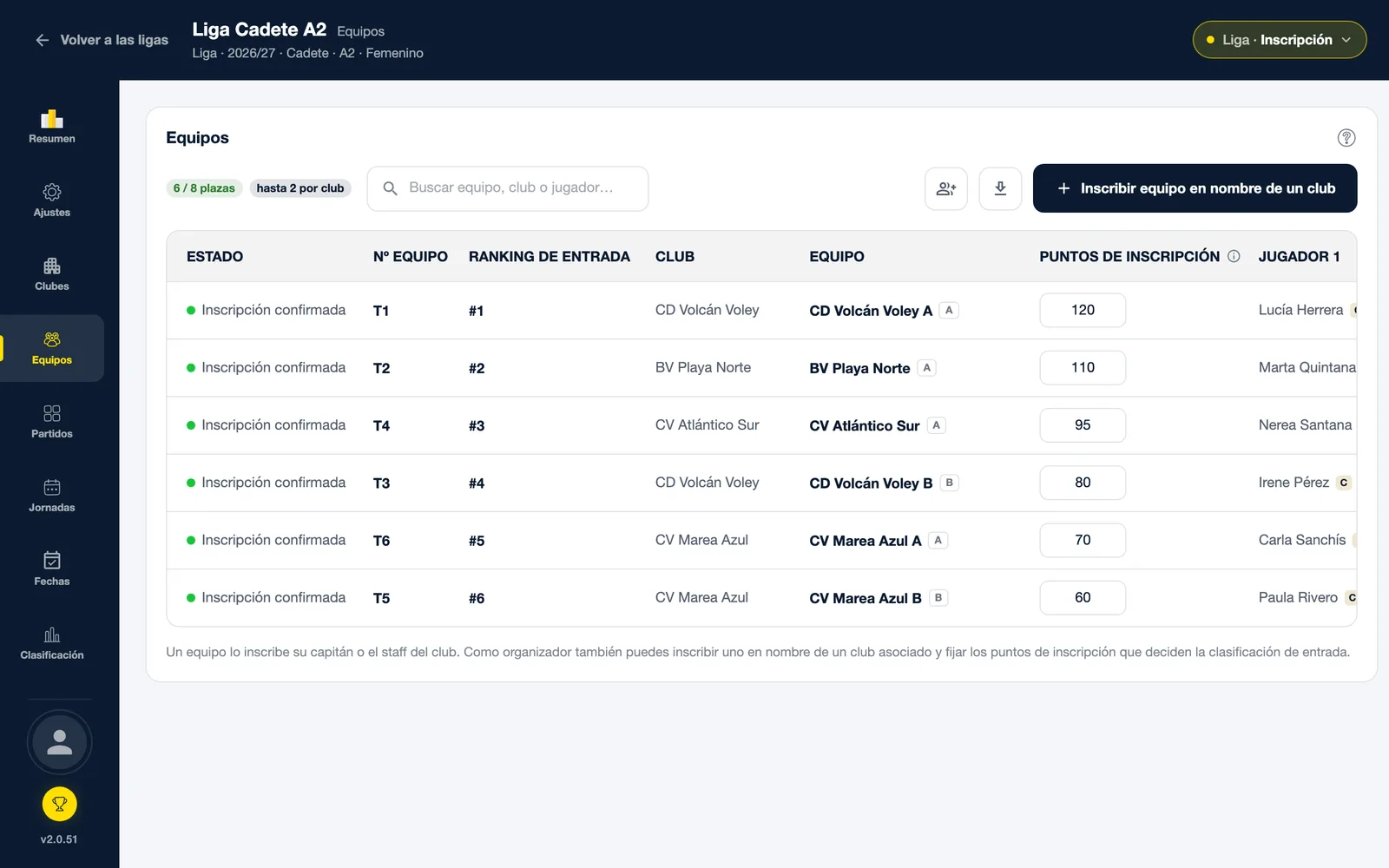Image resolution: width=1389 pixels, height=868 pixels.
Task: Edit points field showing 80
Action: tap(1083, 483)
